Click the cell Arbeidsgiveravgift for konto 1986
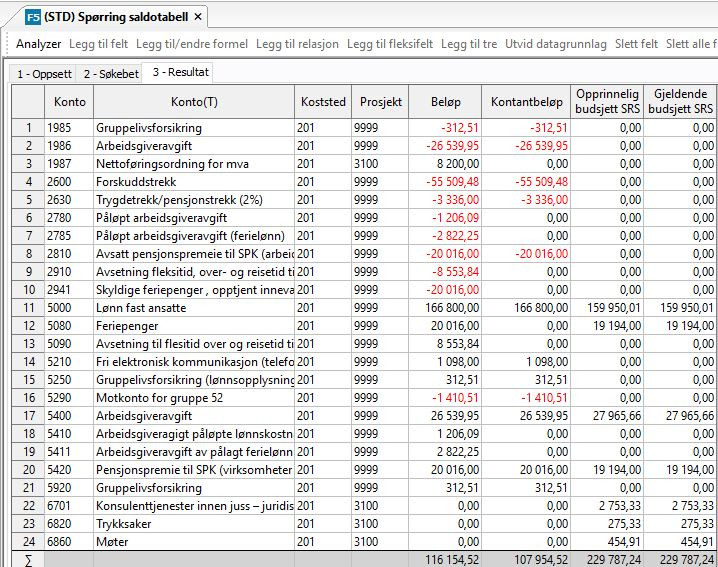 194,146
